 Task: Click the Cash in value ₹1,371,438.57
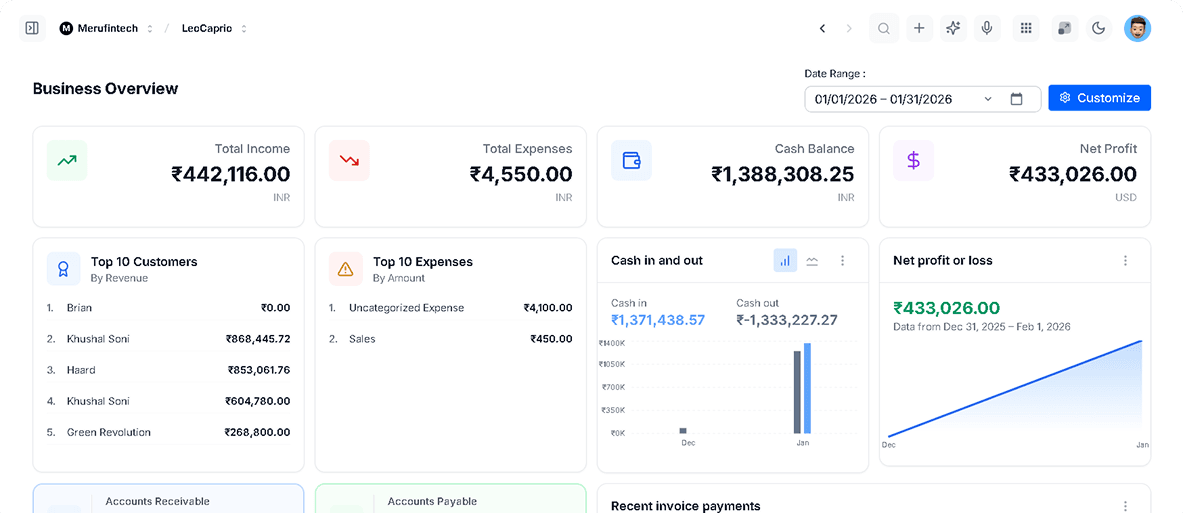pos(658,320)
